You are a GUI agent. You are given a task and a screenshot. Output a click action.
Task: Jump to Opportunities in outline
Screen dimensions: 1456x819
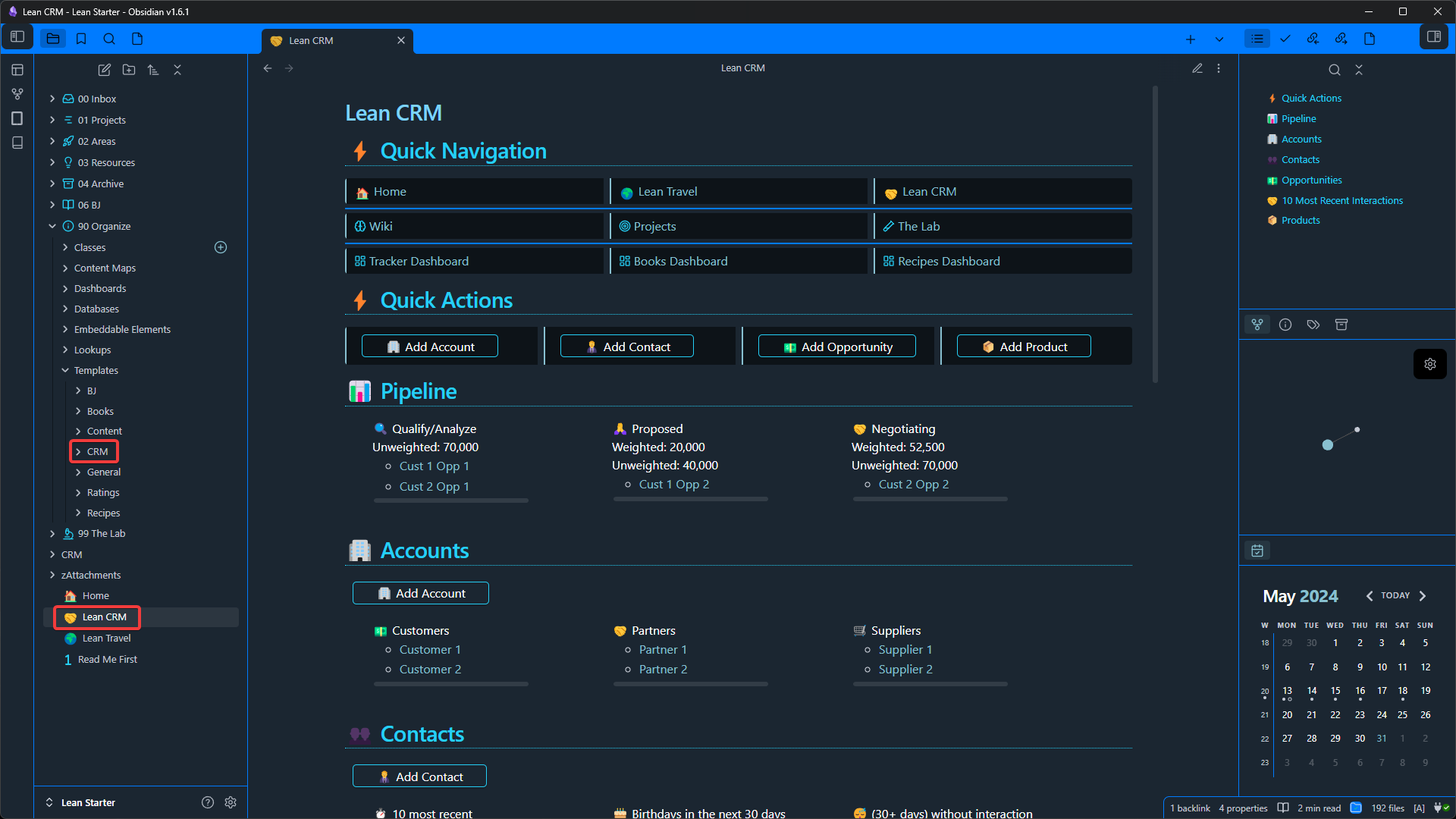click(x=1311, y=180)
